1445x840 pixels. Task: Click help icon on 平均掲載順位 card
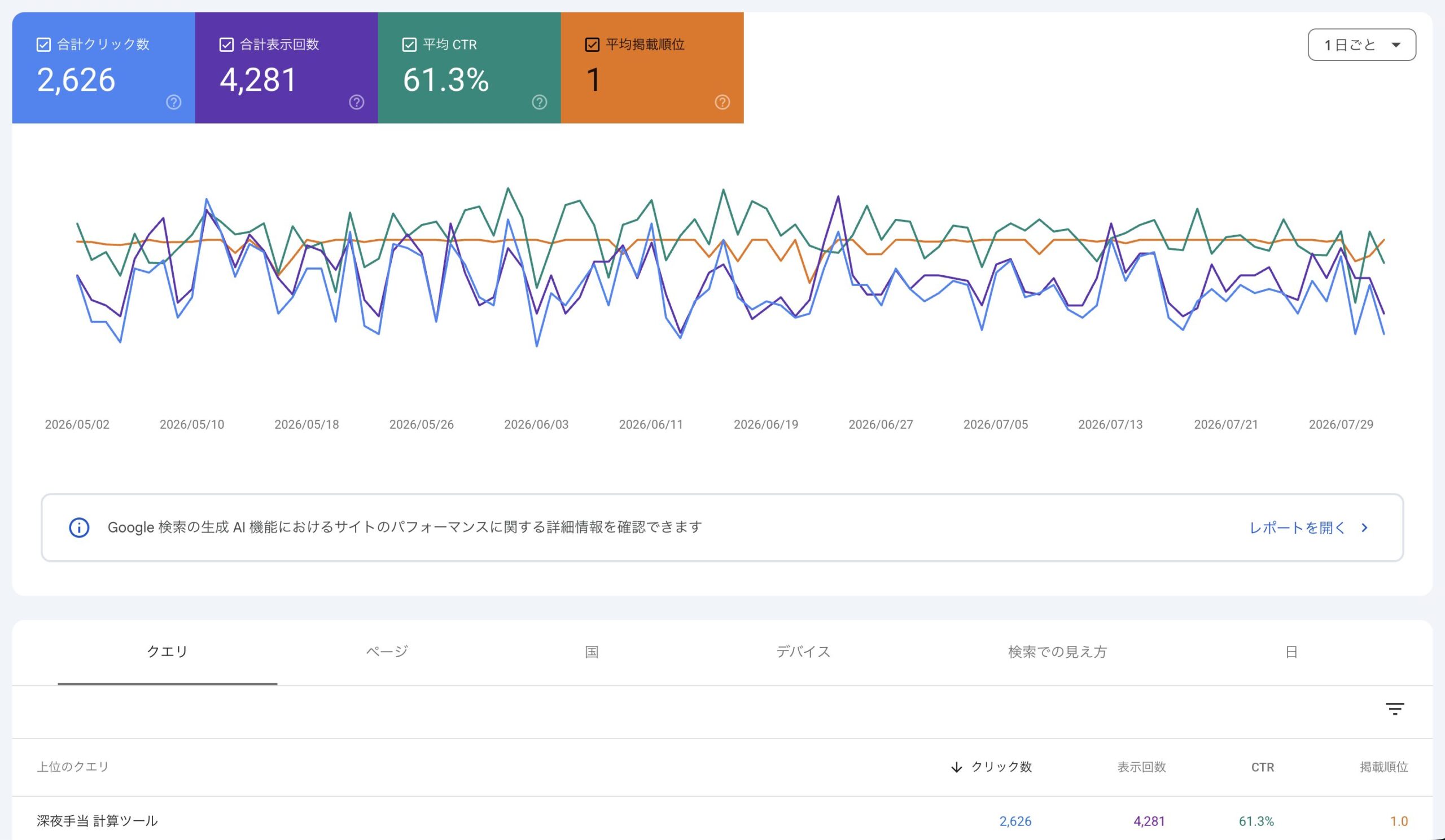(x=722, y=102)
